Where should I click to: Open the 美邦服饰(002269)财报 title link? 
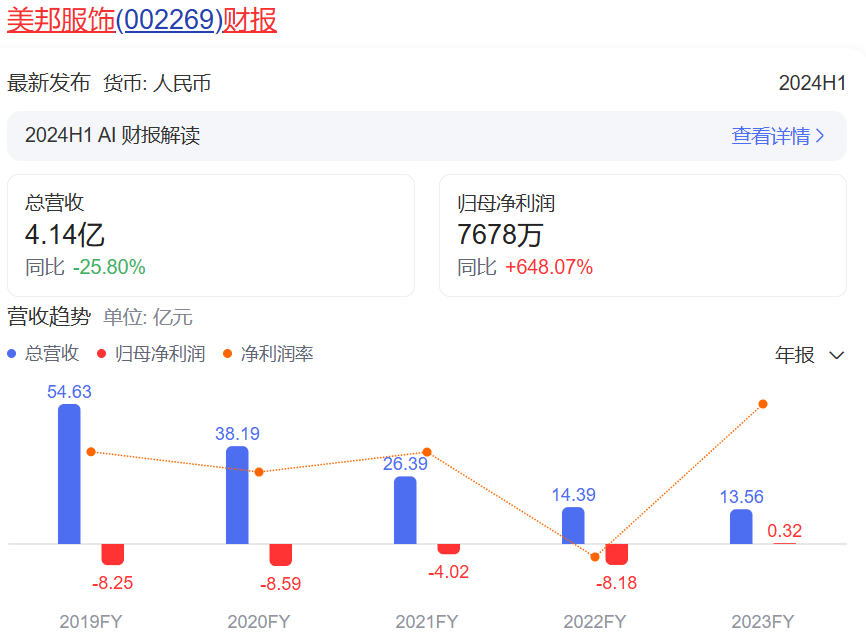142,20
